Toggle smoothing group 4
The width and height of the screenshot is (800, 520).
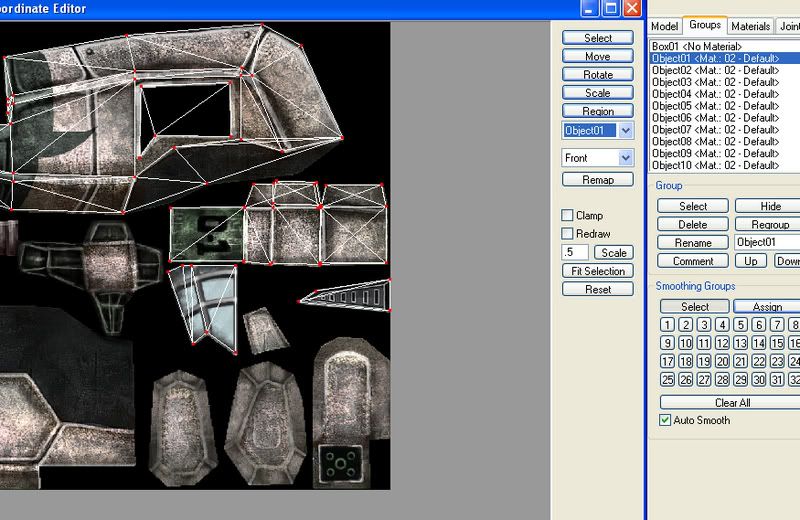(722, 325)
